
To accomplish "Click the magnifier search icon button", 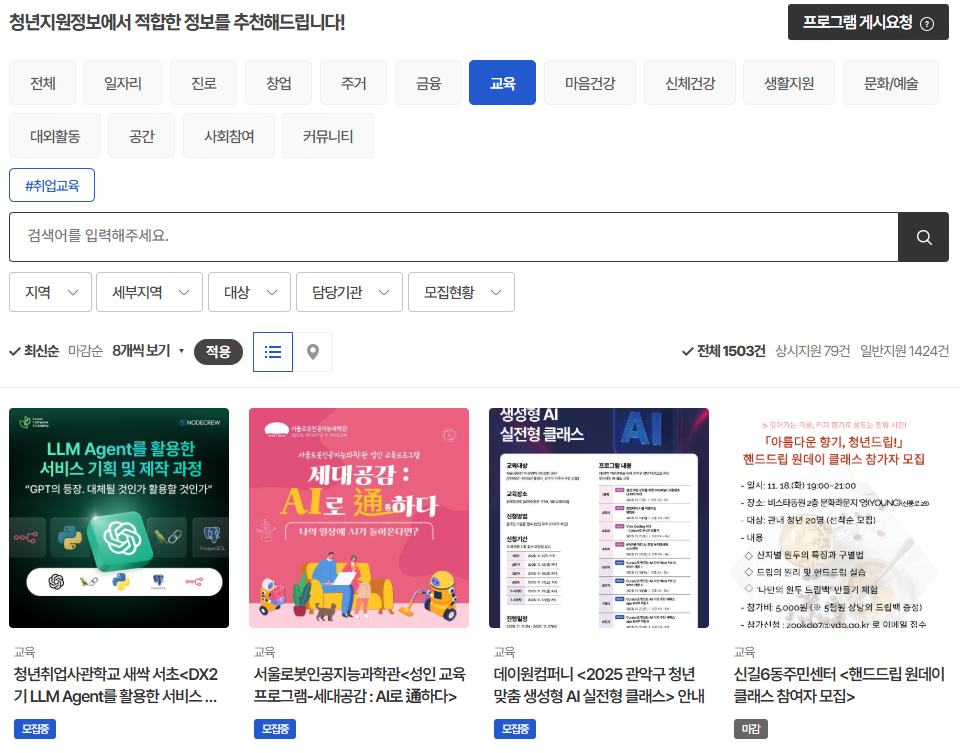I will click(923, 237).
